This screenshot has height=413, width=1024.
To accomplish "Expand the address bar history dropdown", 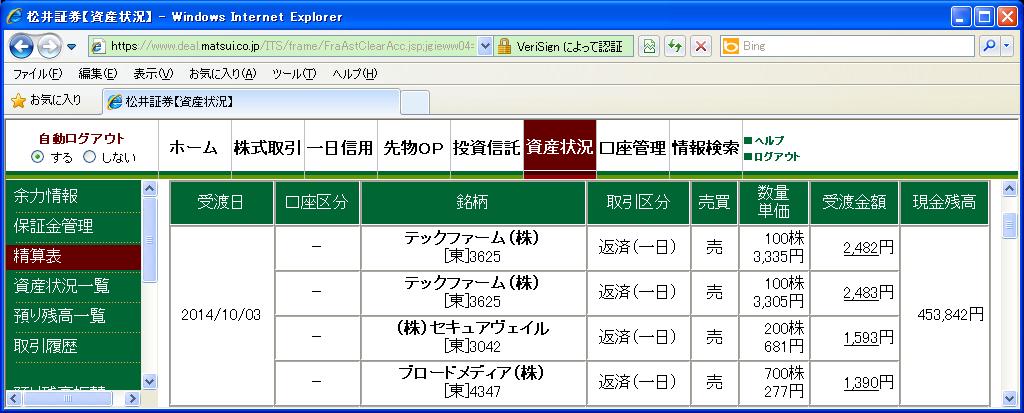I will [x=485, y=46].
